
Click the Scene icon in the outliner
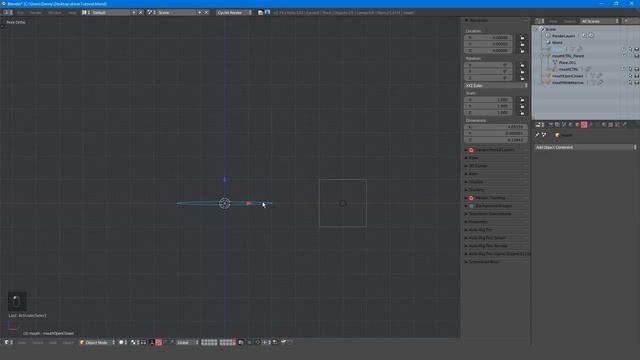tap(542, 29)
